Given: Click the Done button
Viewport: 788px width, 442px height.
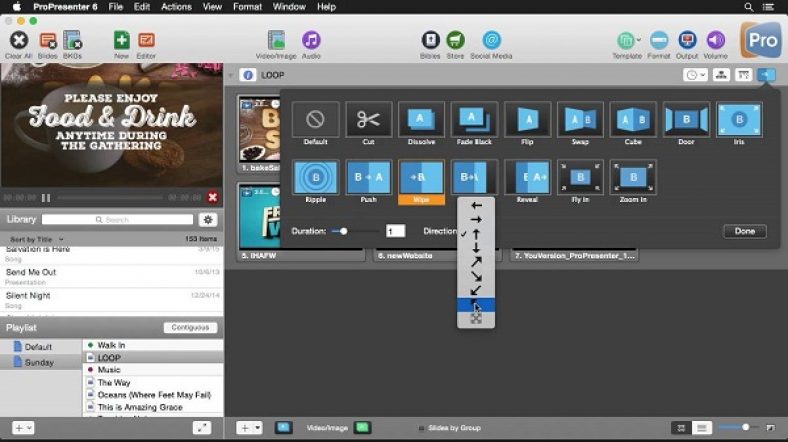Looking at the screenshot, I should click(x=744, y=231).
